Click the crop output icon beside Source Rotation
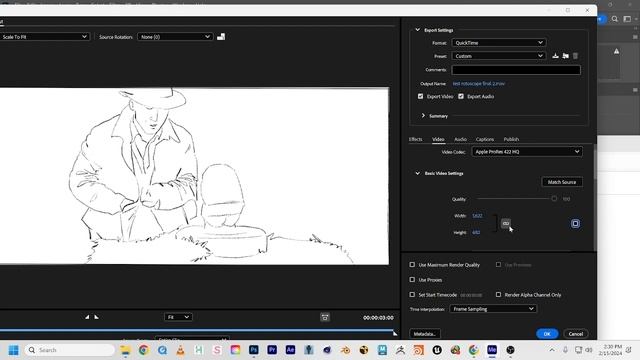This screenshot has height=360, width=640. tap(221, 37)
